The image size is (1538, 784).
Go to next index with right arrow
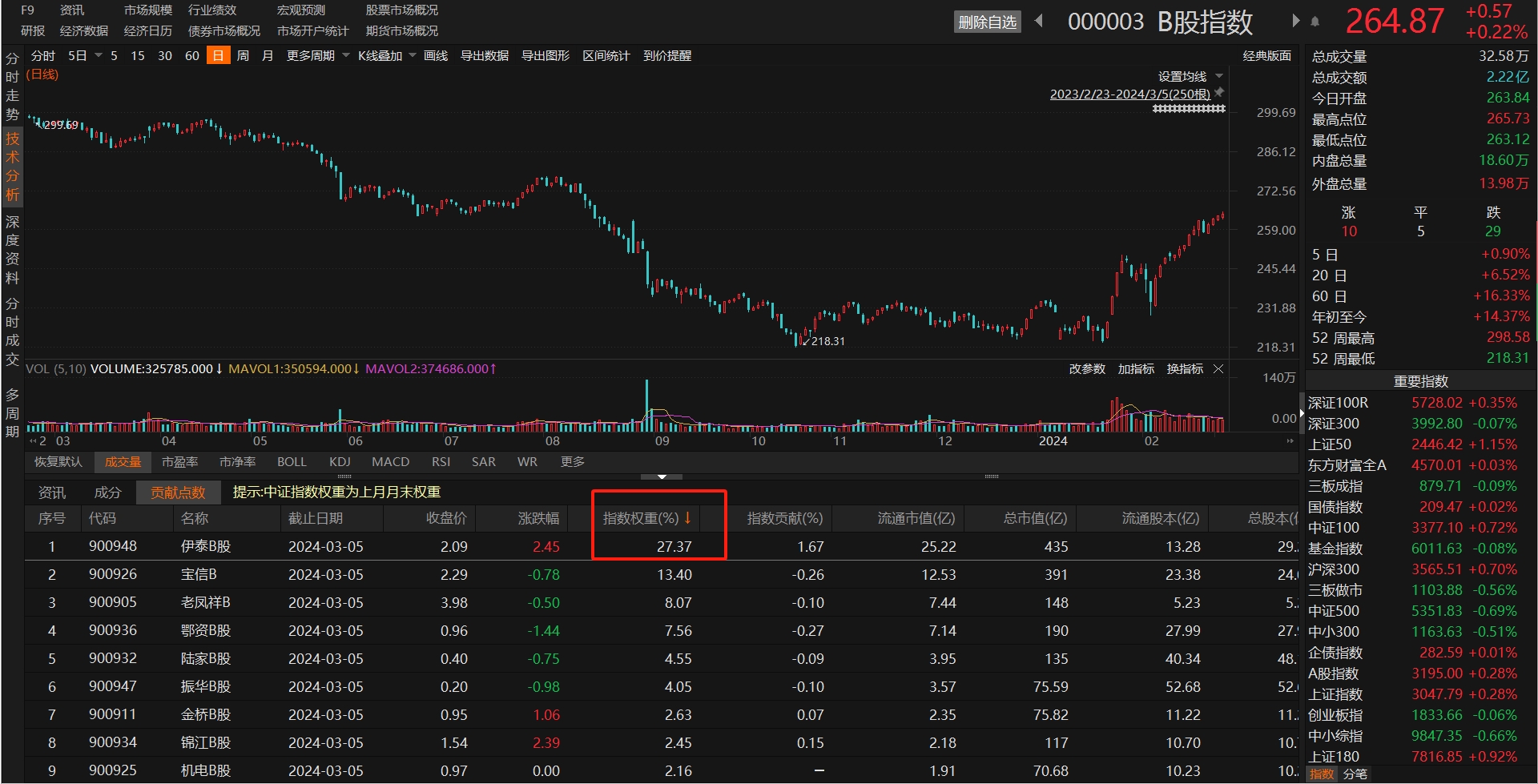pyautogui.click(x=1295, y=21)
